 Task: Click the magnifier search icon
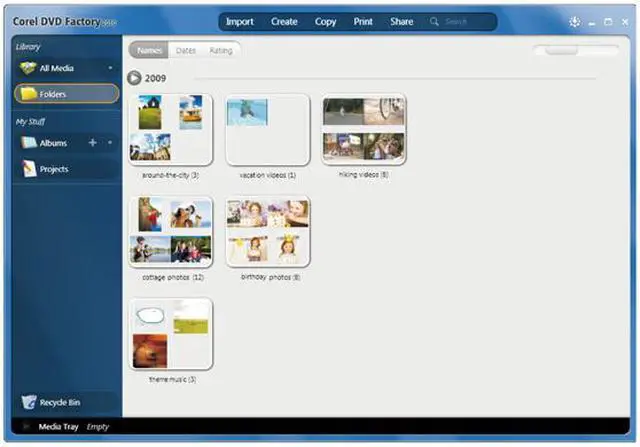click(x=434, y=22)
